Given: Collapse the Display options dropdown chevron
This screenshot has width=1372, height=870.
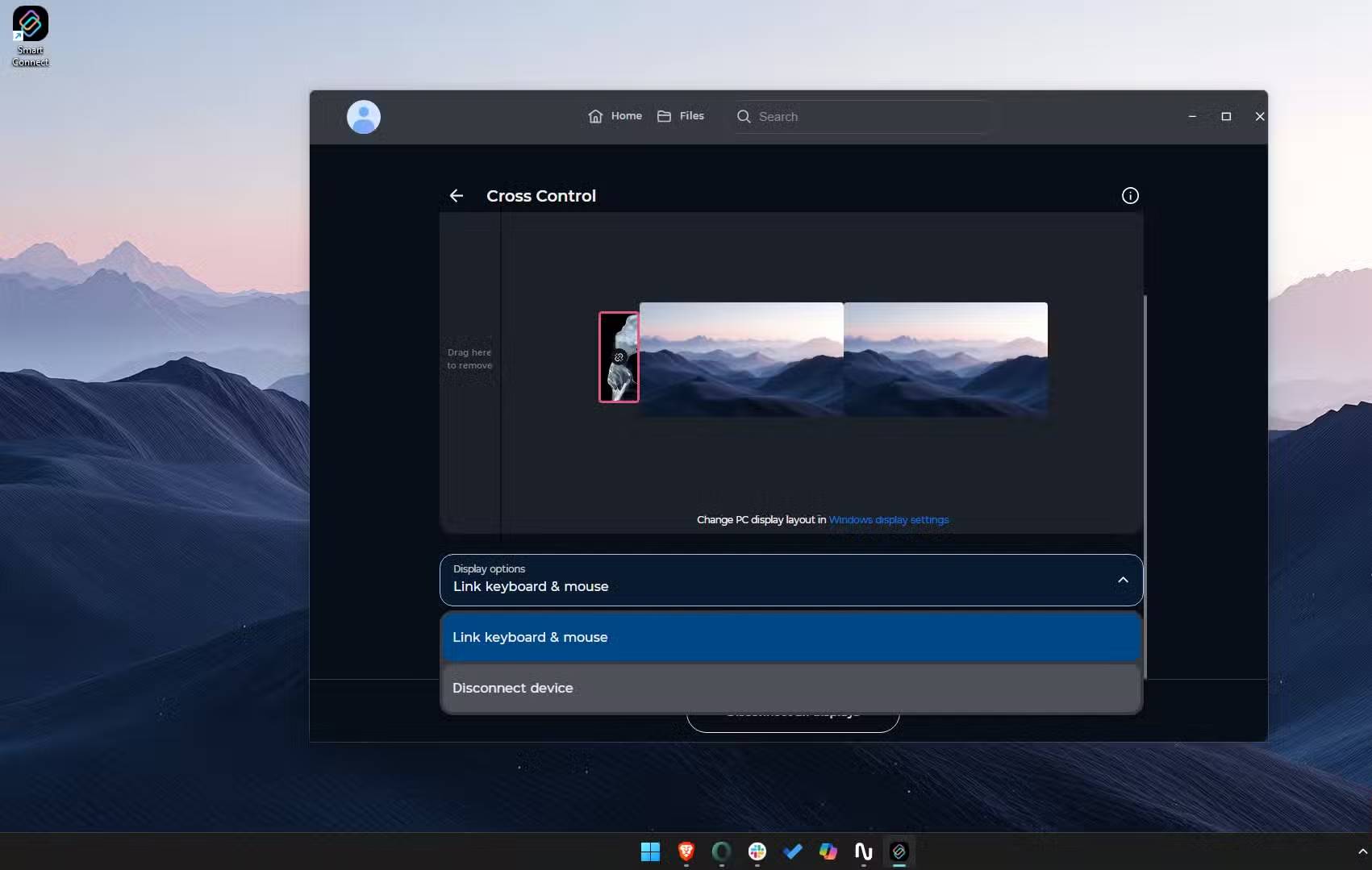Looking at the screenshot, I should tap(1122, 580).
